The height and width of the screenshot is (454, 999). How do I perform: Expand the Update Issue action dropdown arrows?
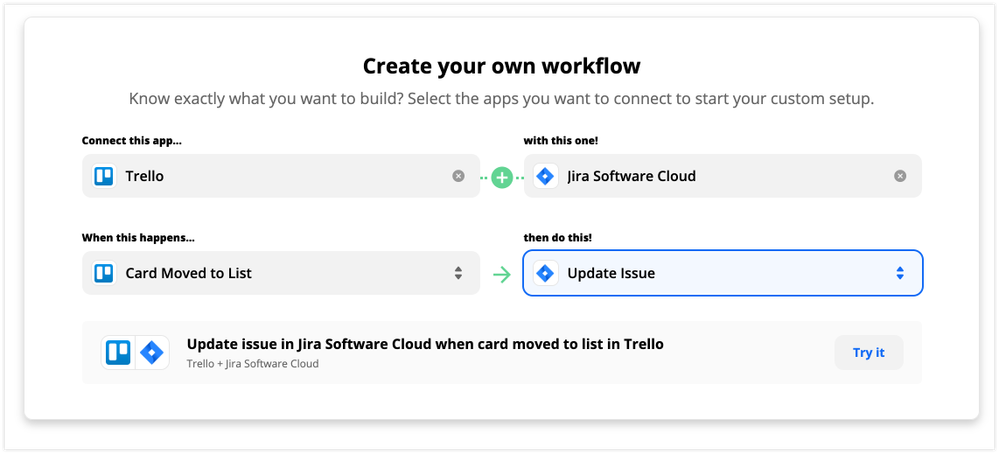tap(900, 273)
